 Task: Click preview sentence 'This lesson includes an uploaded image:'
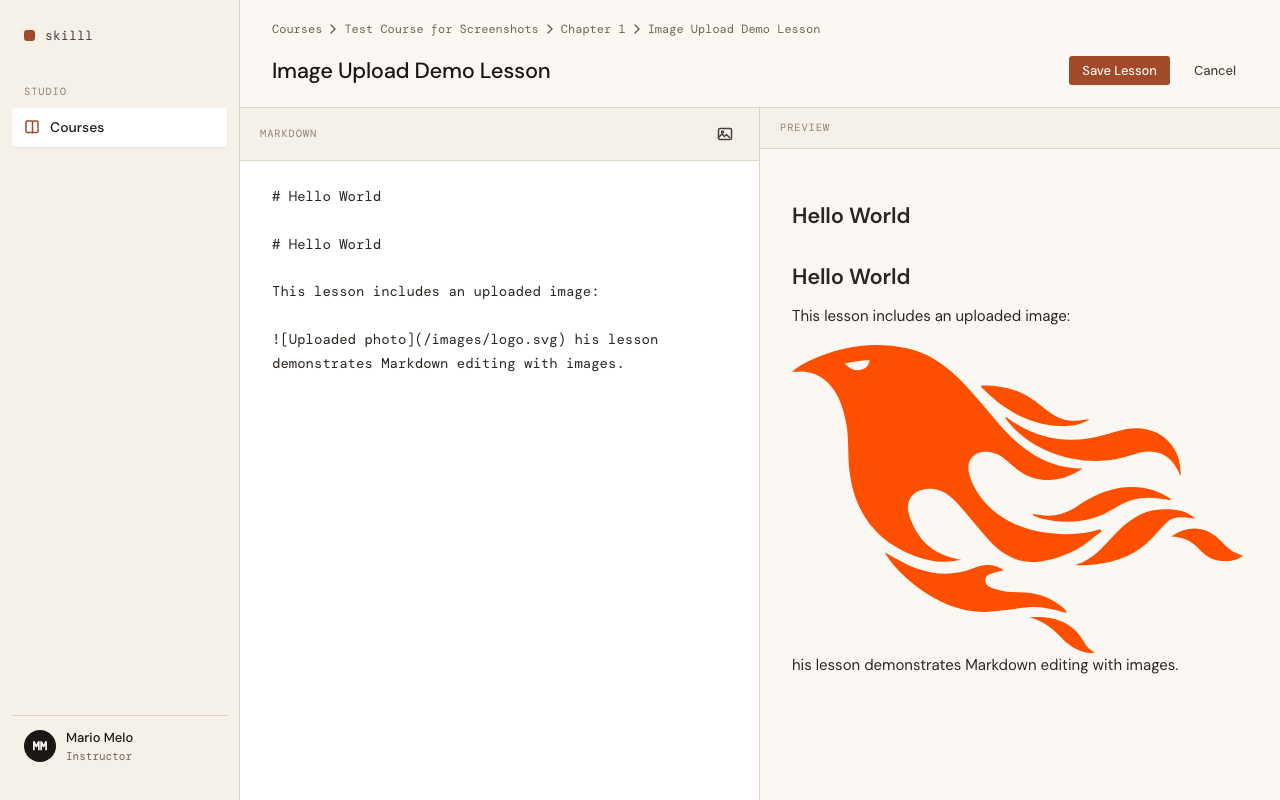pyautogui.click(x=931, y=316)
